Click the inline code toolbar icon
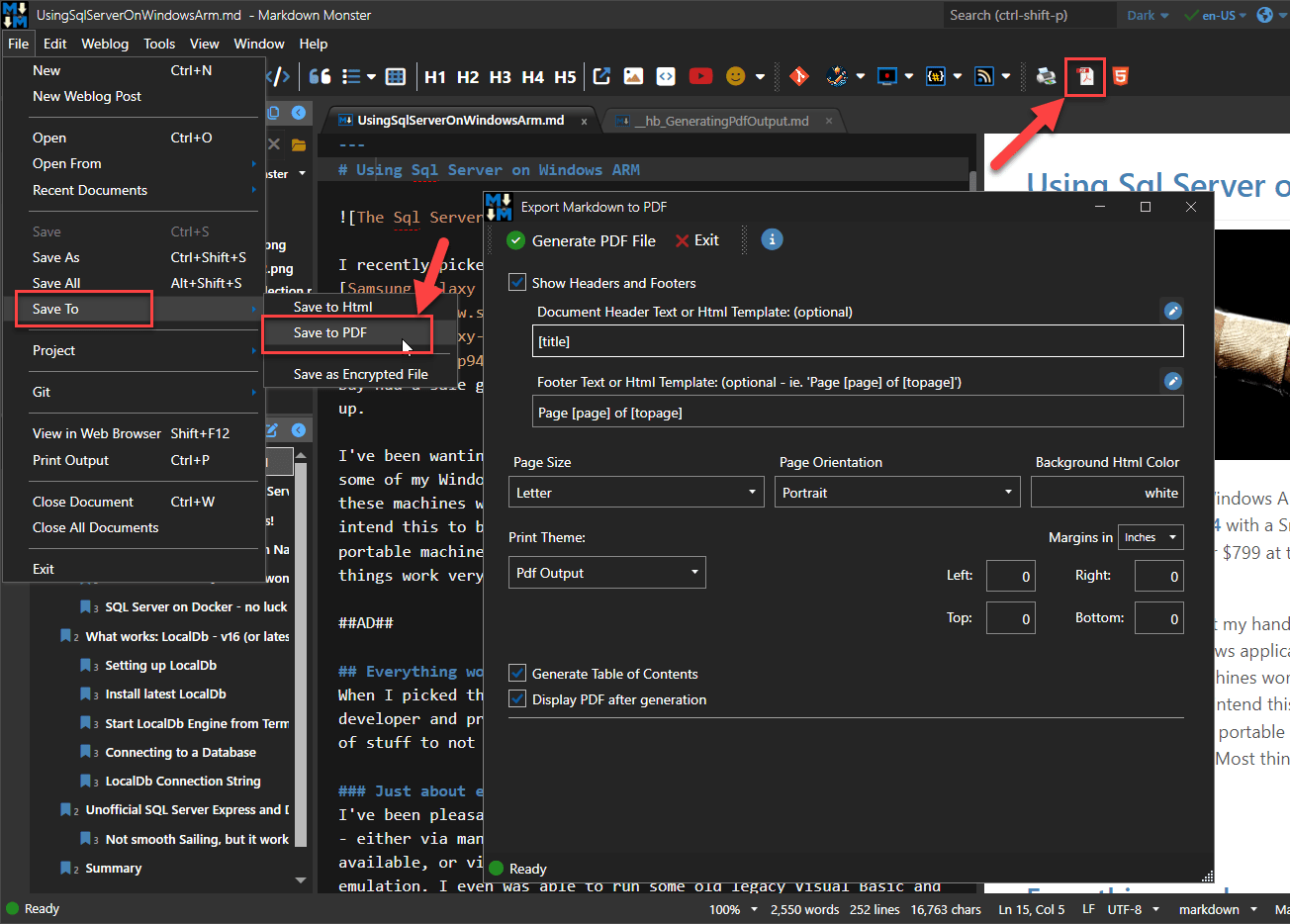This screenshot has width=1290, height=924. click(280, 76)
